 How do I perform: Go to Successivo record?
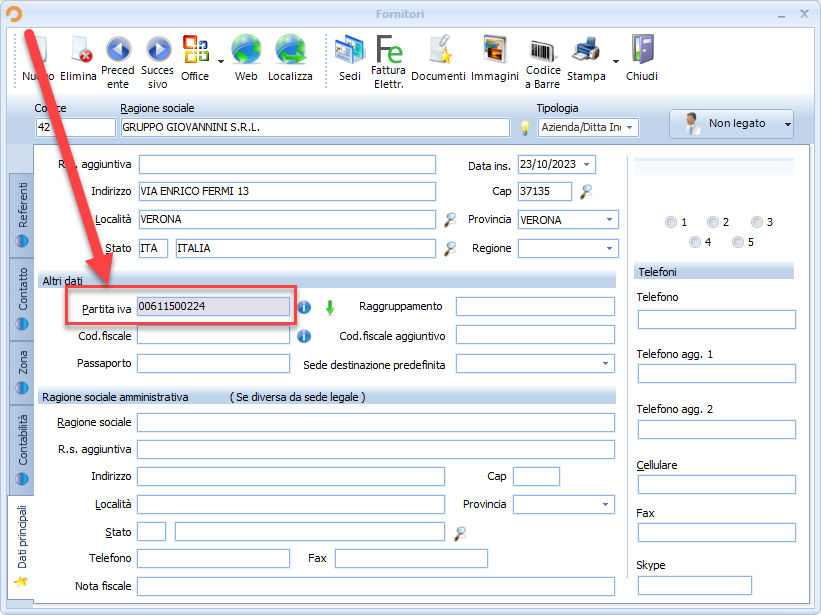tap(158, 50)
